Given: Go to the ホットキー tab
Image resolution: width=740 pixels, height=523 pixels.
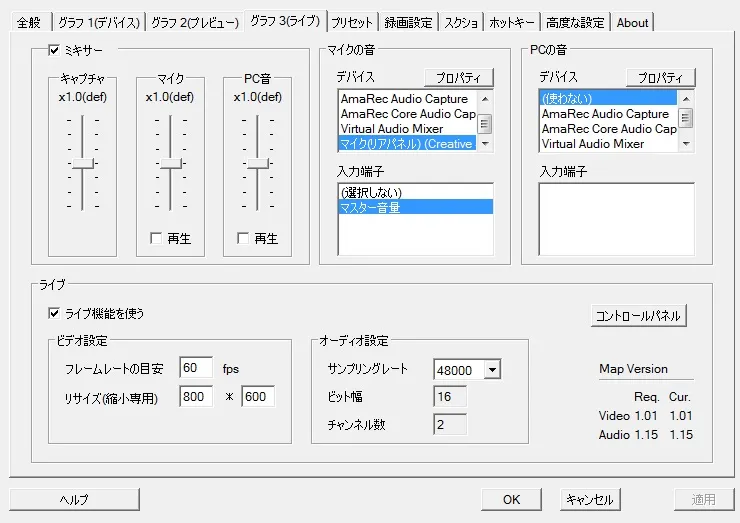Looking at the screenshot, I should [x=512, y=22].
